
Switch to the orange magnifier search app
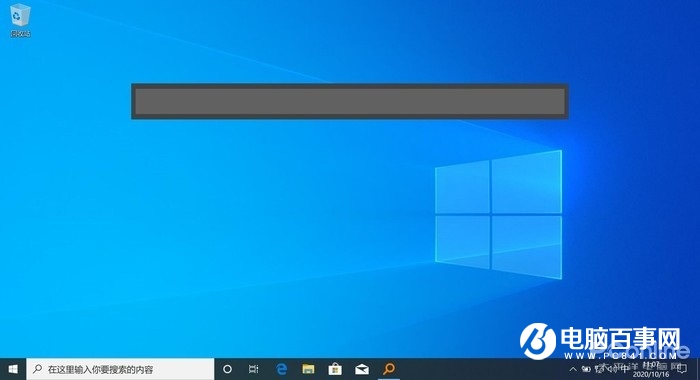click(x=389, y=369)
